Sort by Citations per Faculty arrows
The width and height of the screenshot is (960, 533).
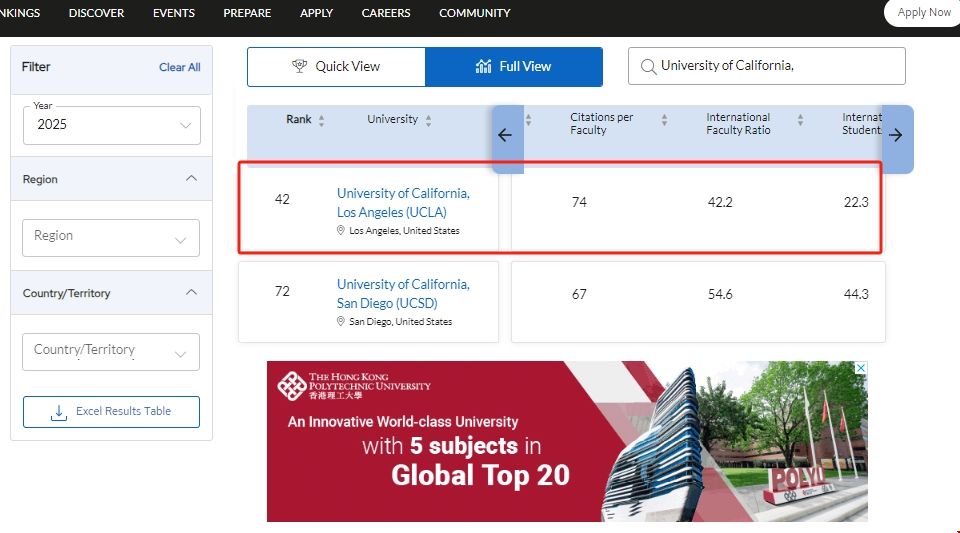[664, 120]
